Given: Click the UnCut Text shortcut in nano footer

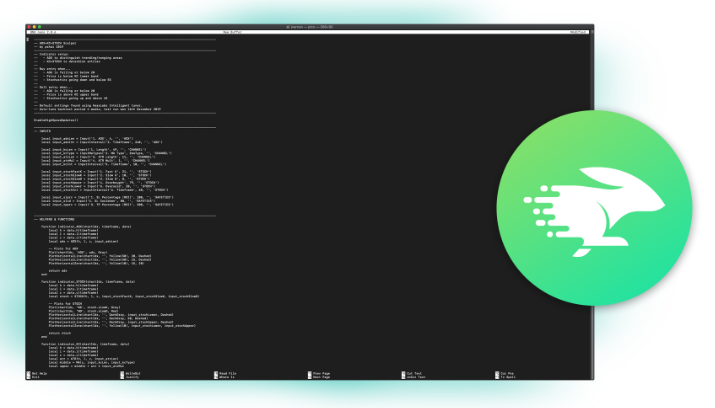Looking at the screenshot, I should (414, 377).
